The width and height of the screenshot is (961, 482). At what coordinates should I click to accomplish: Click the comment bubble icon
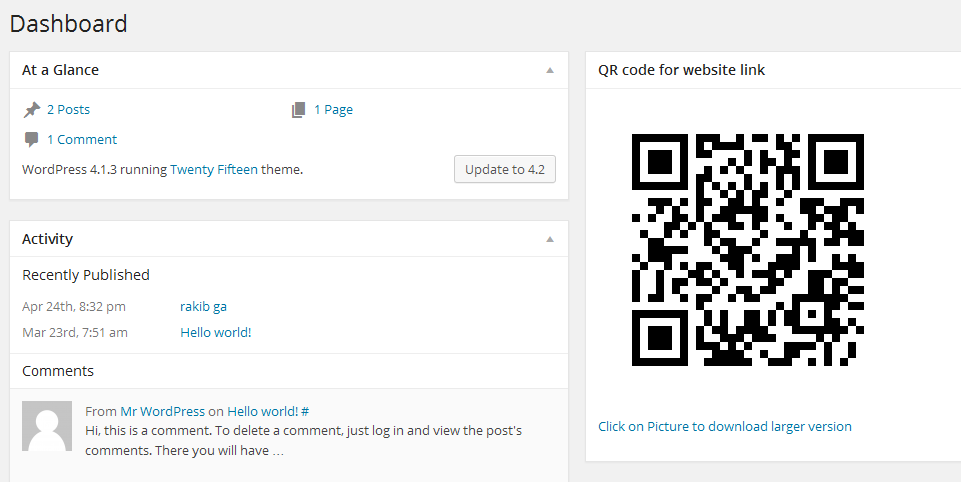point(32,140)
